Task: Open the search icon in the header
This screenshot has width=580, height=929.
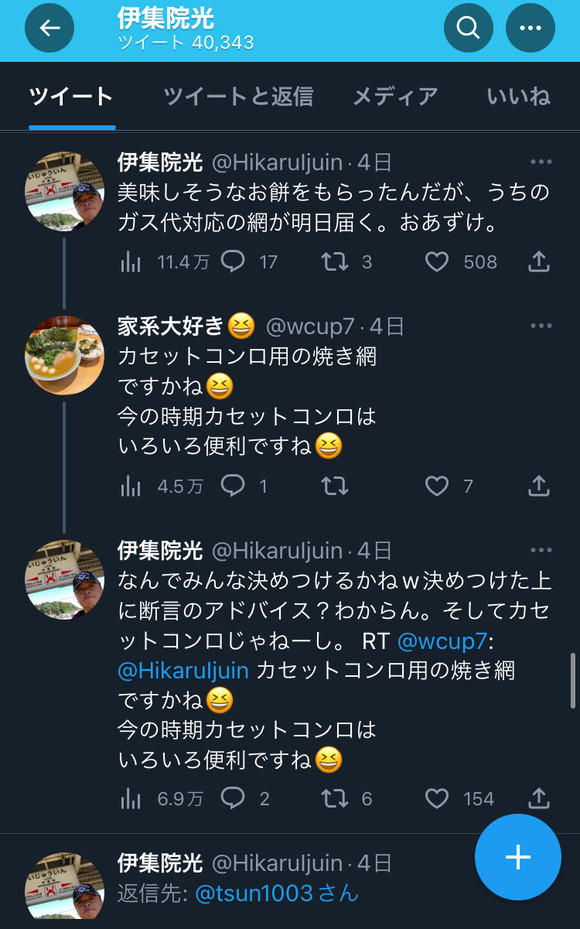Action: (467, 28)
